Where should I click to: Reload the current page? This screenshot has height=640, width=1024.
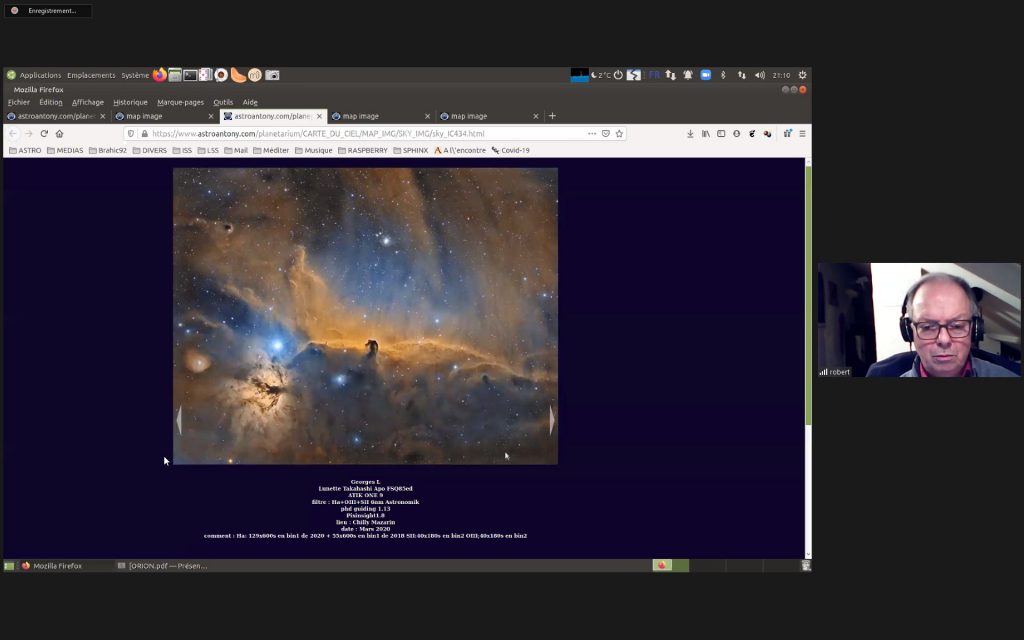[x=44, y=134]
